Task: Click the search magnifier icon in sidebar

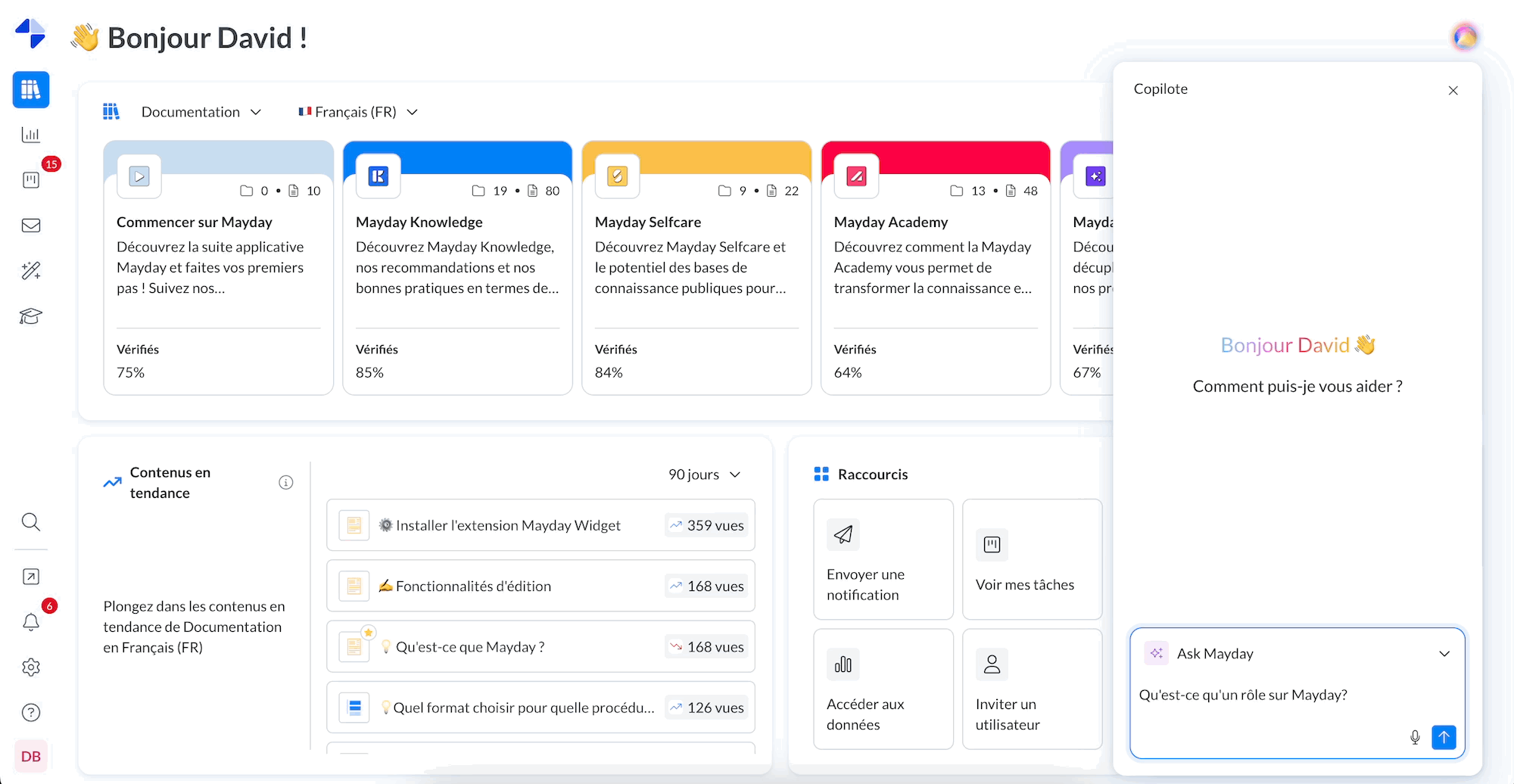Action: 31,521
